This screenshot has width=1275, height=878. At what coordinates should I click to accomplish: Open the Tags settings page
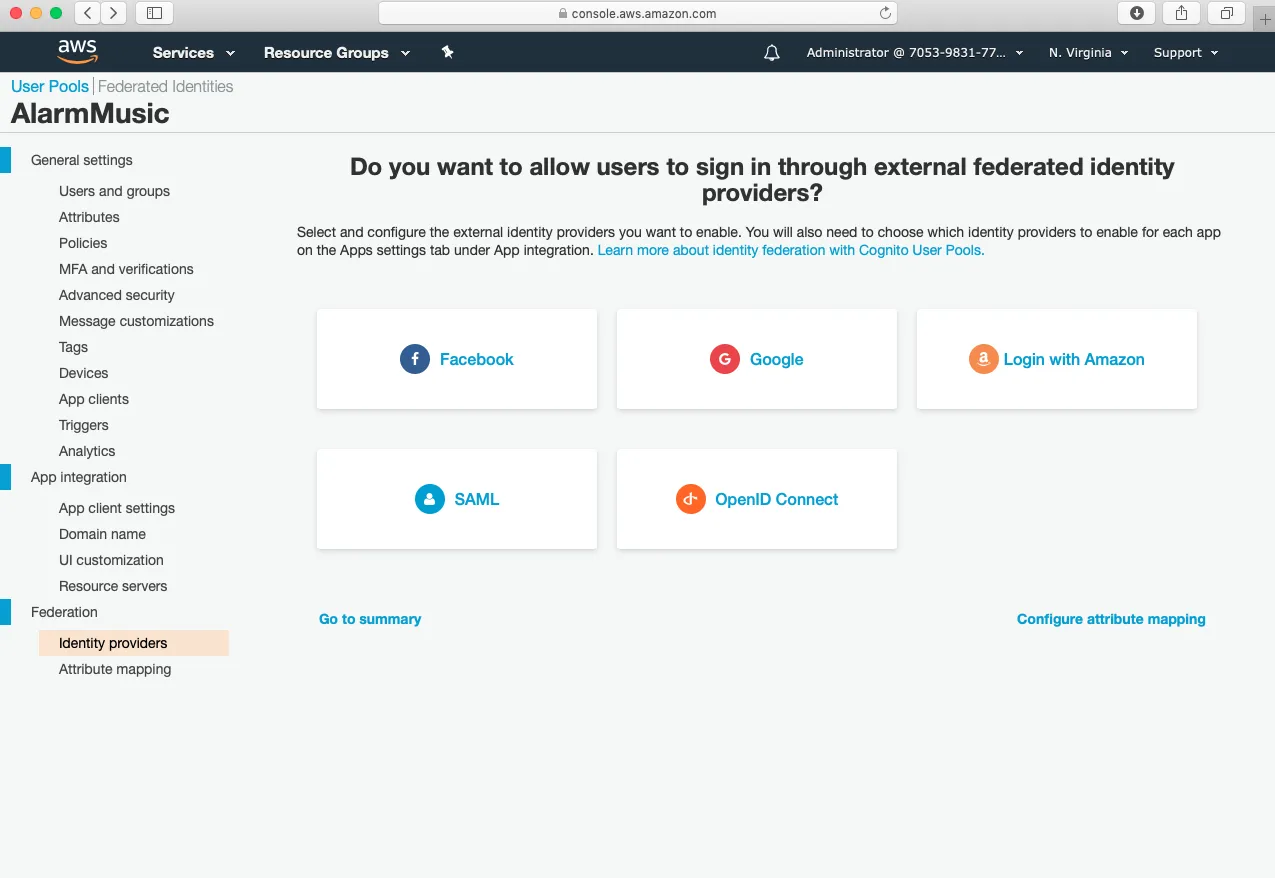click(x=73, y=347)
